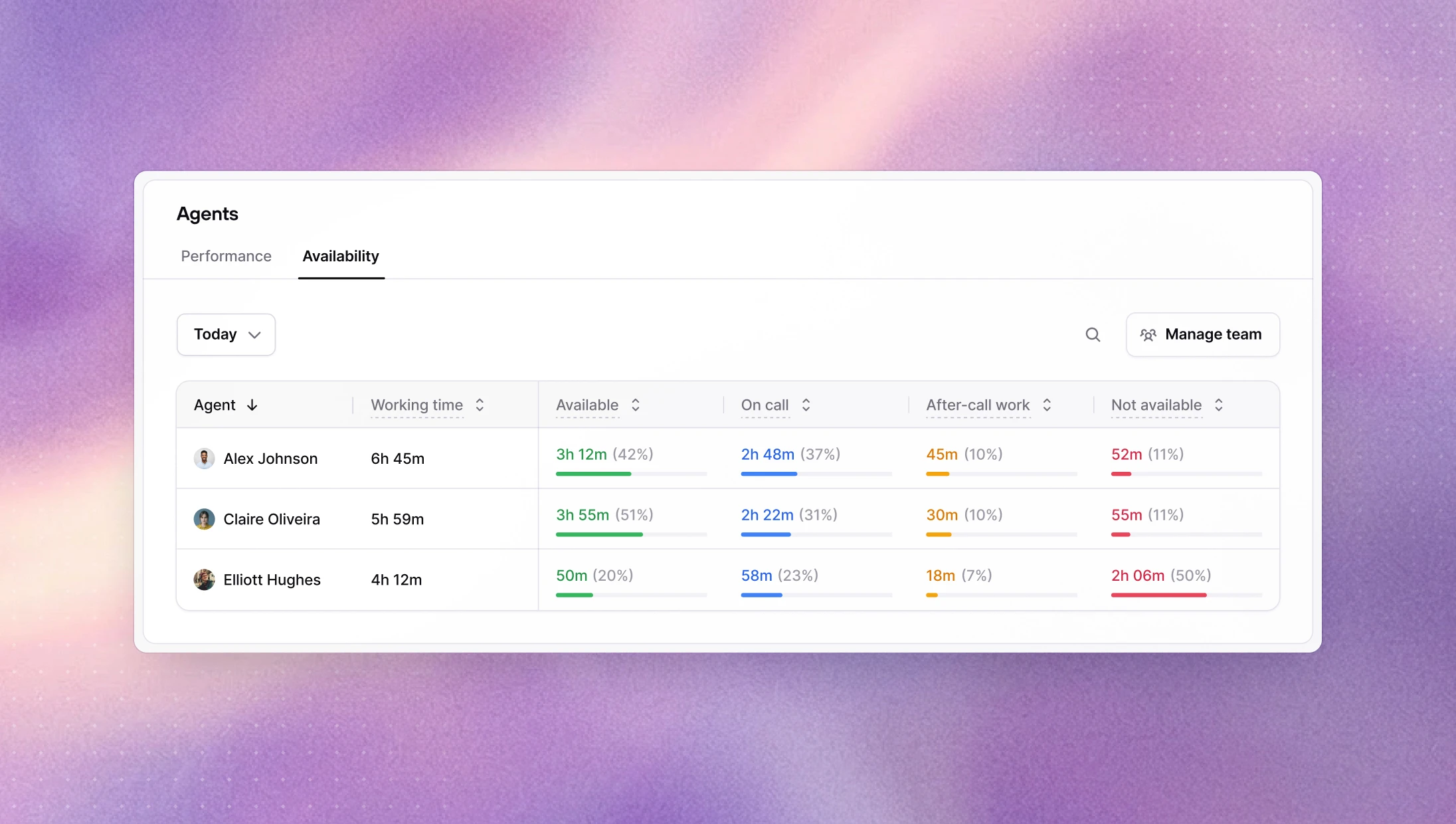Sort by On call column arrows

tap(806, 405)
